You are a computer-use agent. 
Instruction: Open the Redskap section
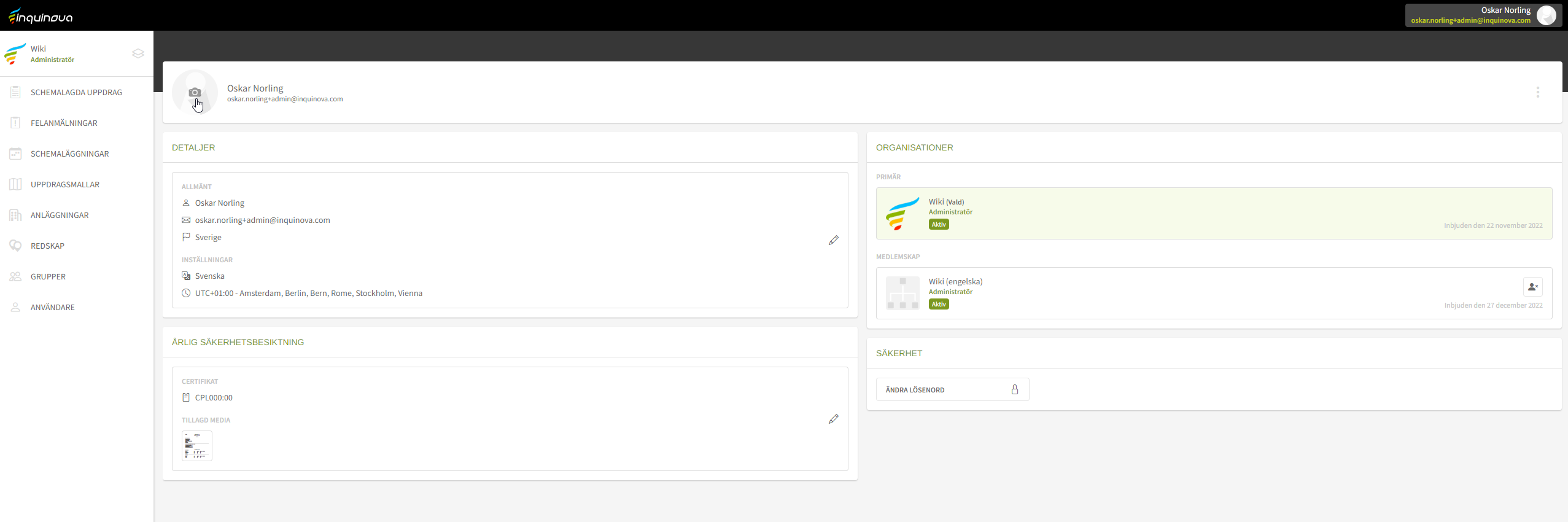(x=47, y=246)
